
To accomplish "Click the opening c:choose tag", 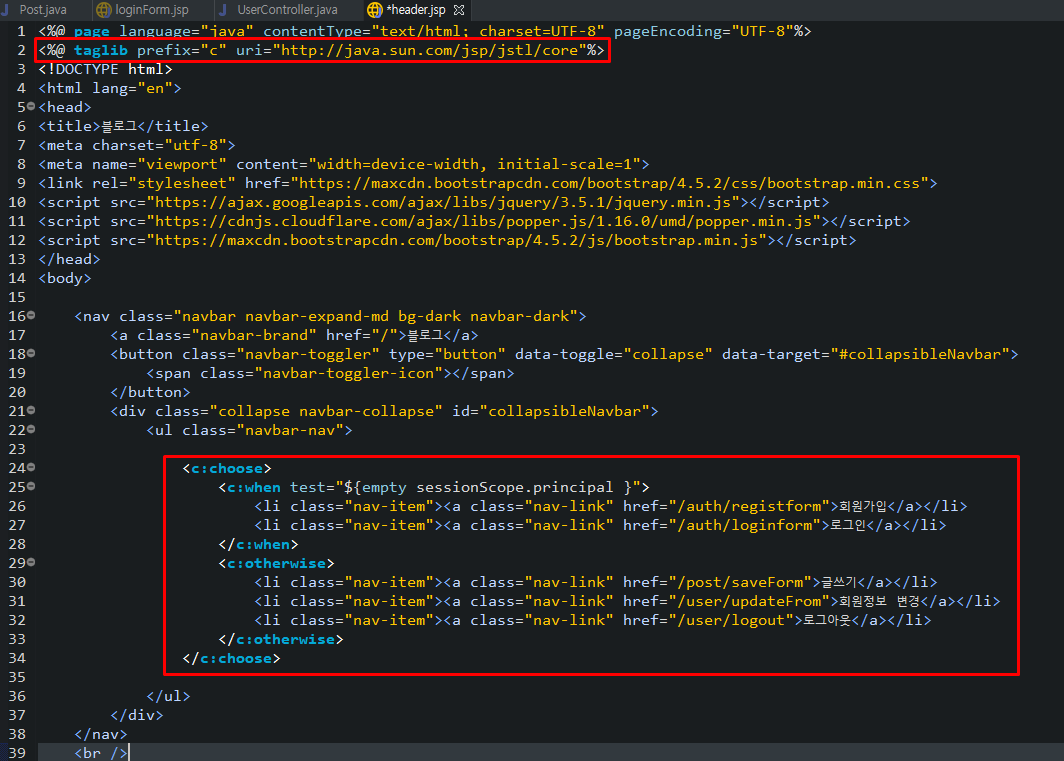I will 227,468.
